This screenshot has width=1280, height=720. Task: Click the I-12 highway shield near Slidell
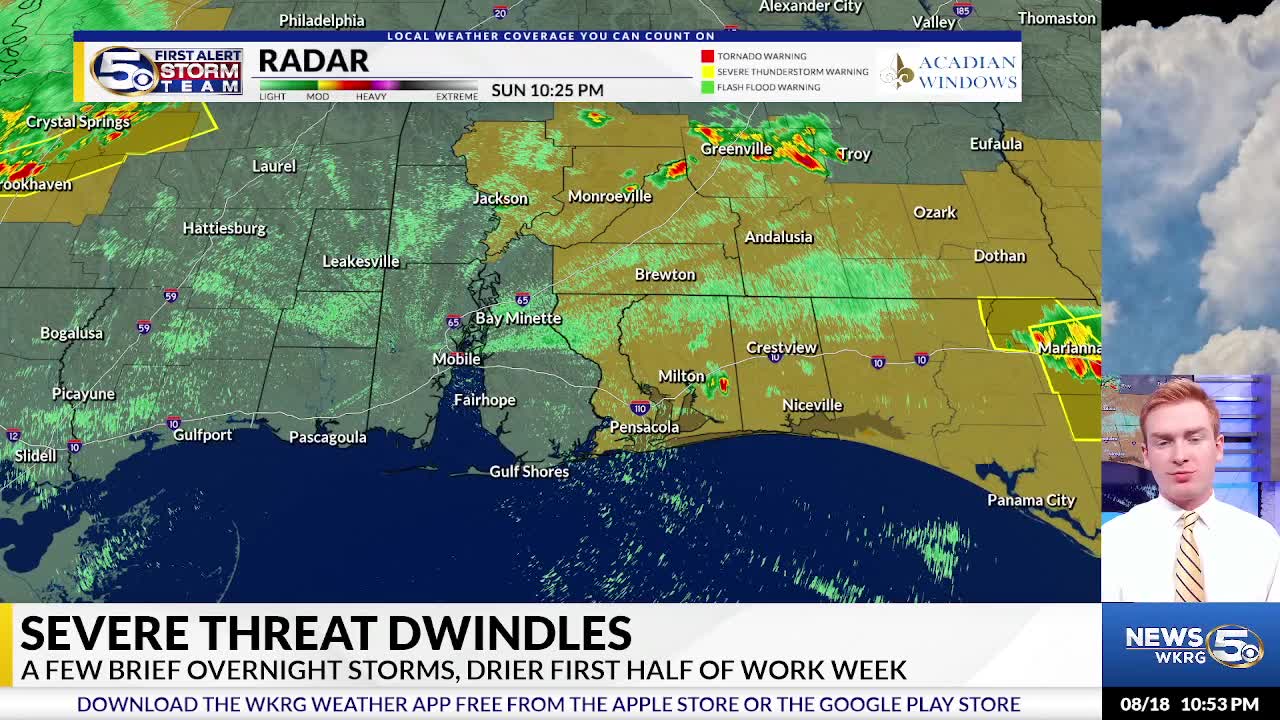tap(13, 435)
